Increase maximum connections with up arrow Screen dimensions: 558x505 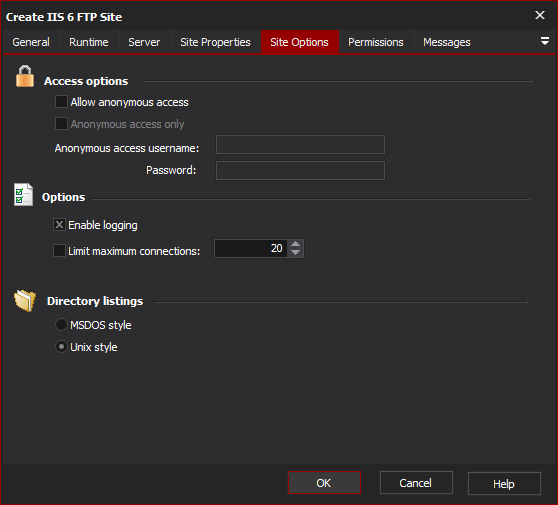tap(295, 244)
